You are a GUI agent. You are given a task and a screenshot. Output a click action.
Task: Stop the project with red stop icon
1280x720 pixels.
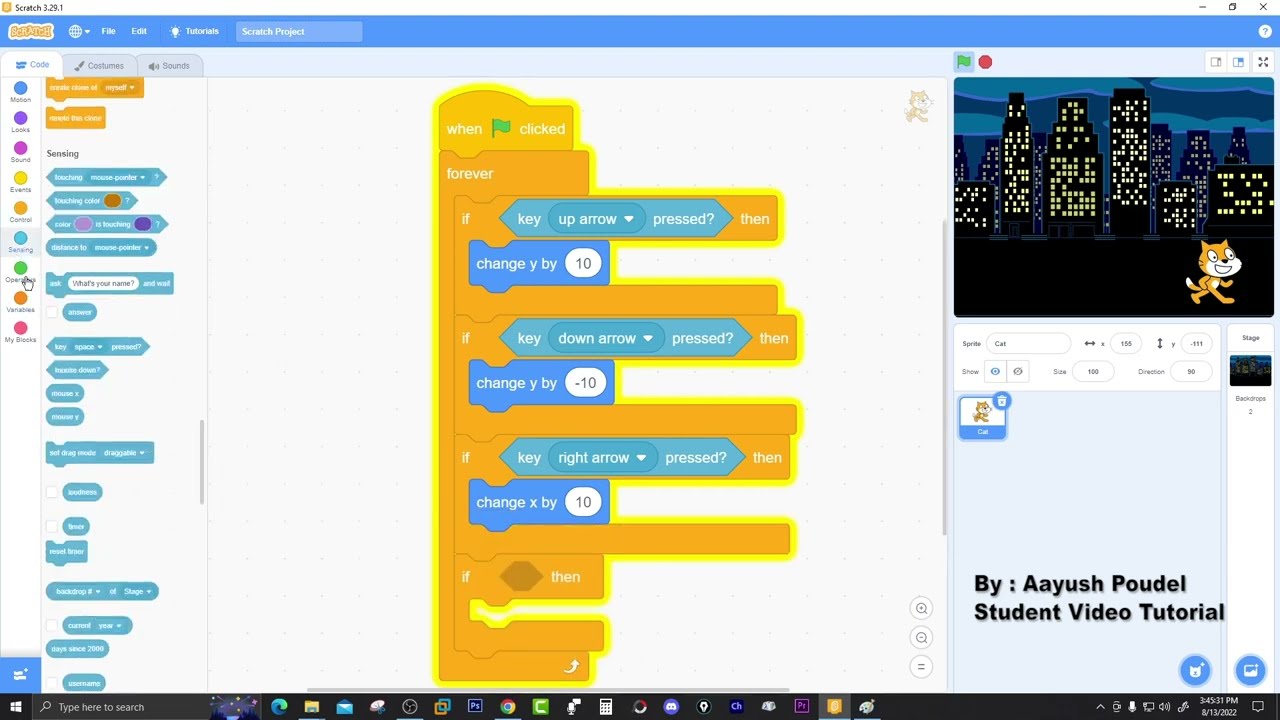point(985,62)
